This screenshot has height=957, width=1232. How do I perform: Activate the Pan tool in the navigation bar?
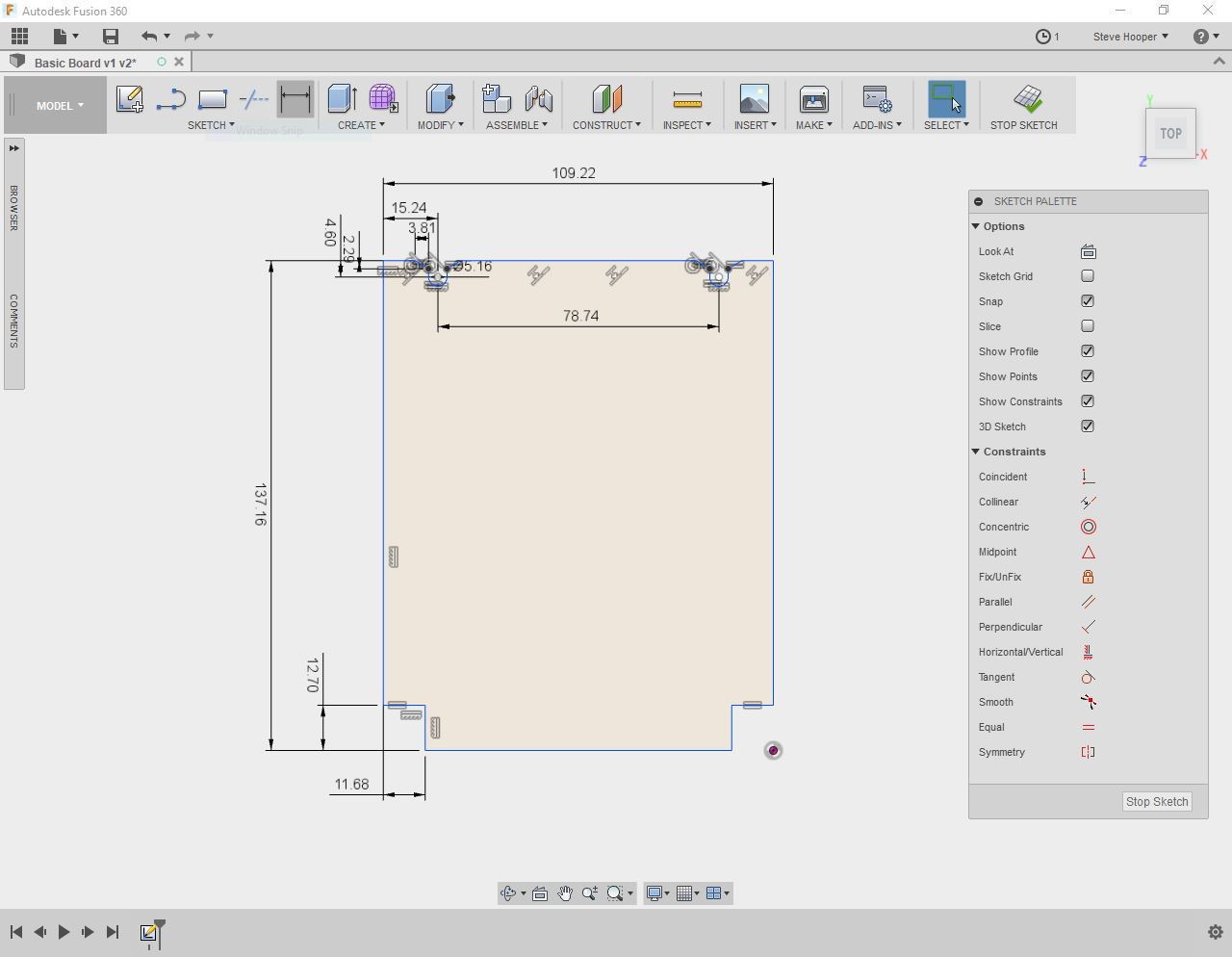[x=565, y=892]
